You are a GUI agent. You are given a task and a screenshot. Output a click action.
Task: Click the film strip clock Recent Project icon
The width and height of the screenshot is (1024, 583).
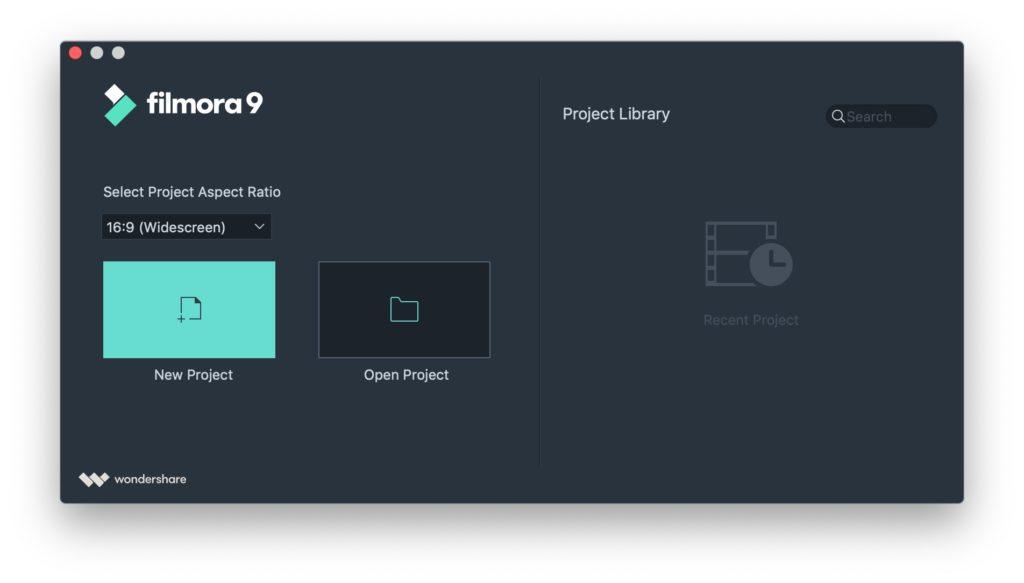[x=749, y=254]
